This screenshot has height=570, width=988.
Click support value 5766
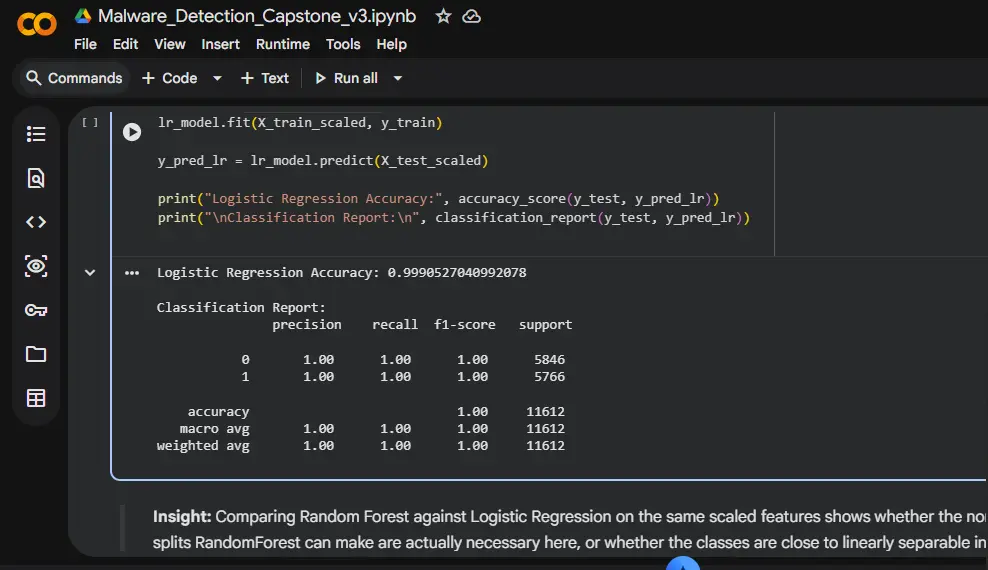click(549, 377)
